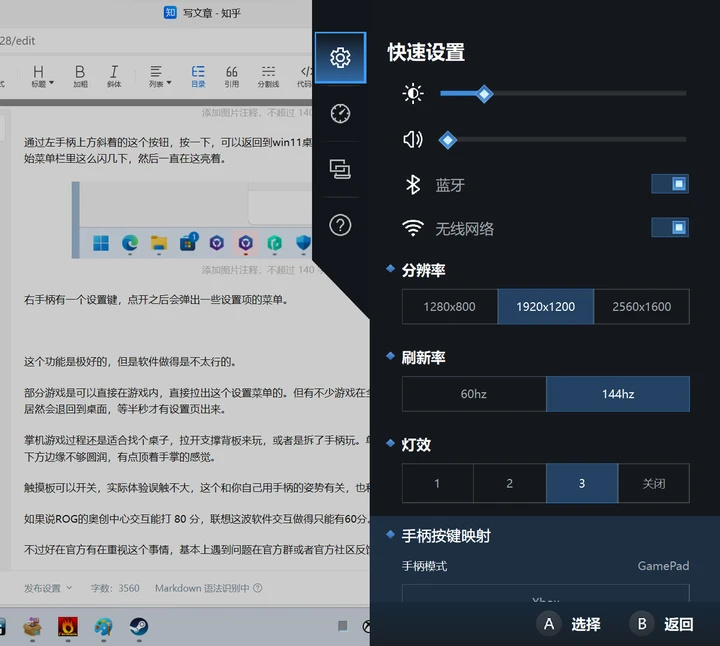Click the 刷新率 section label
Viewport: 720px width, 646px height.
click(x=423, y=357)
